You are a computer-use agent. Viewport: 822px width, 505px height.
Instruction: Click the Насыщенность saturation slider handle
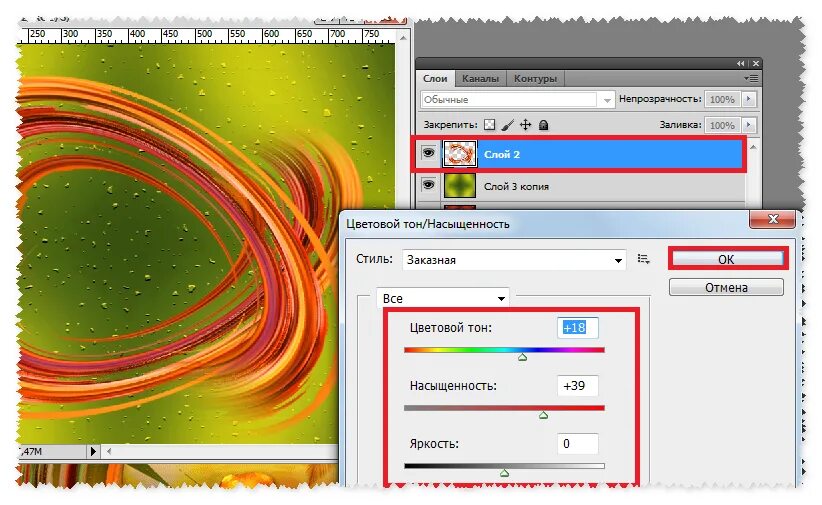[x=543, y=415]
